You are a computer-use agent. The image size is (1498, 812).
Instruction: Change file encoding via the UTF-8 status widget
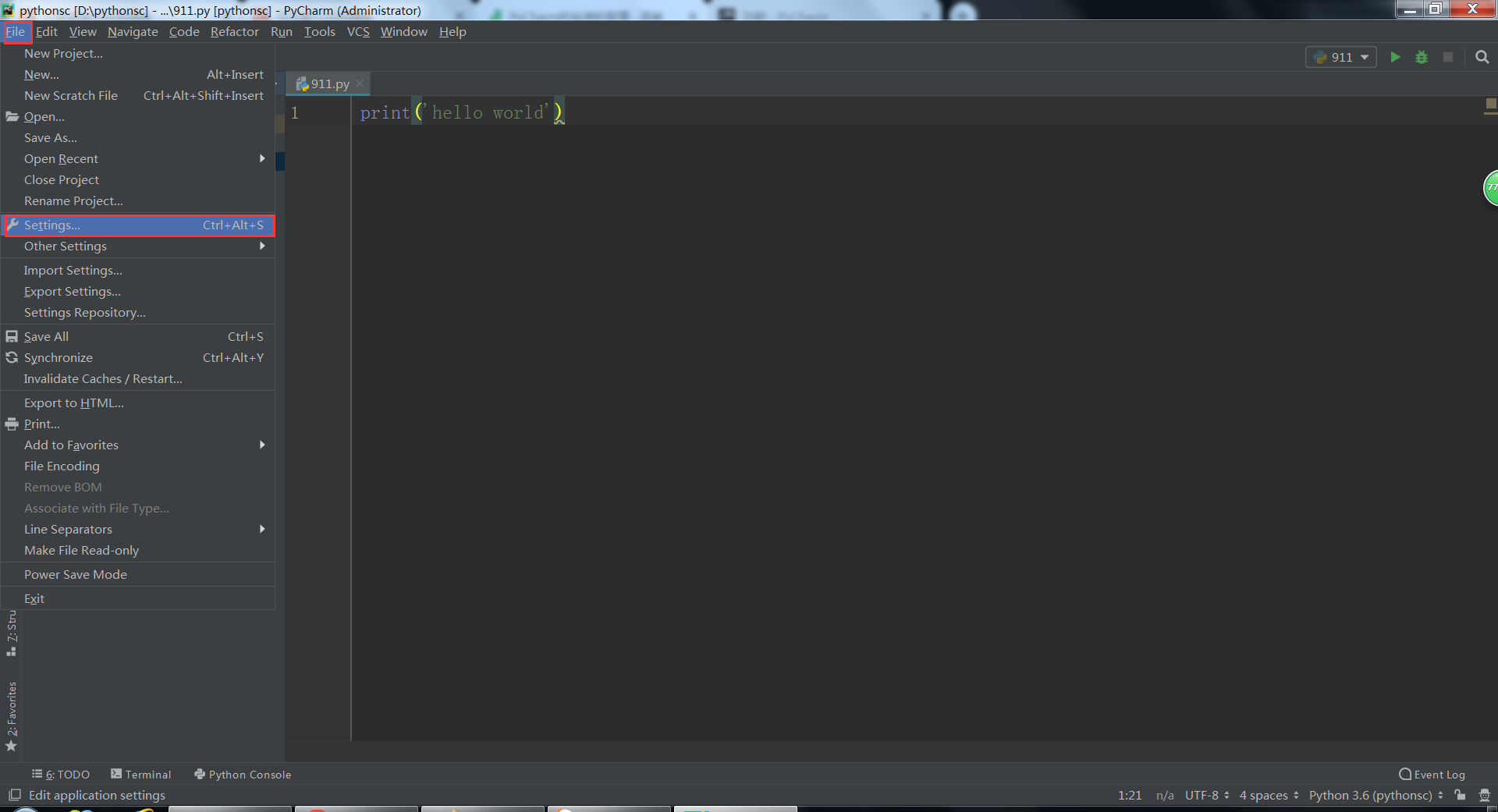(x=1204, y=795)
